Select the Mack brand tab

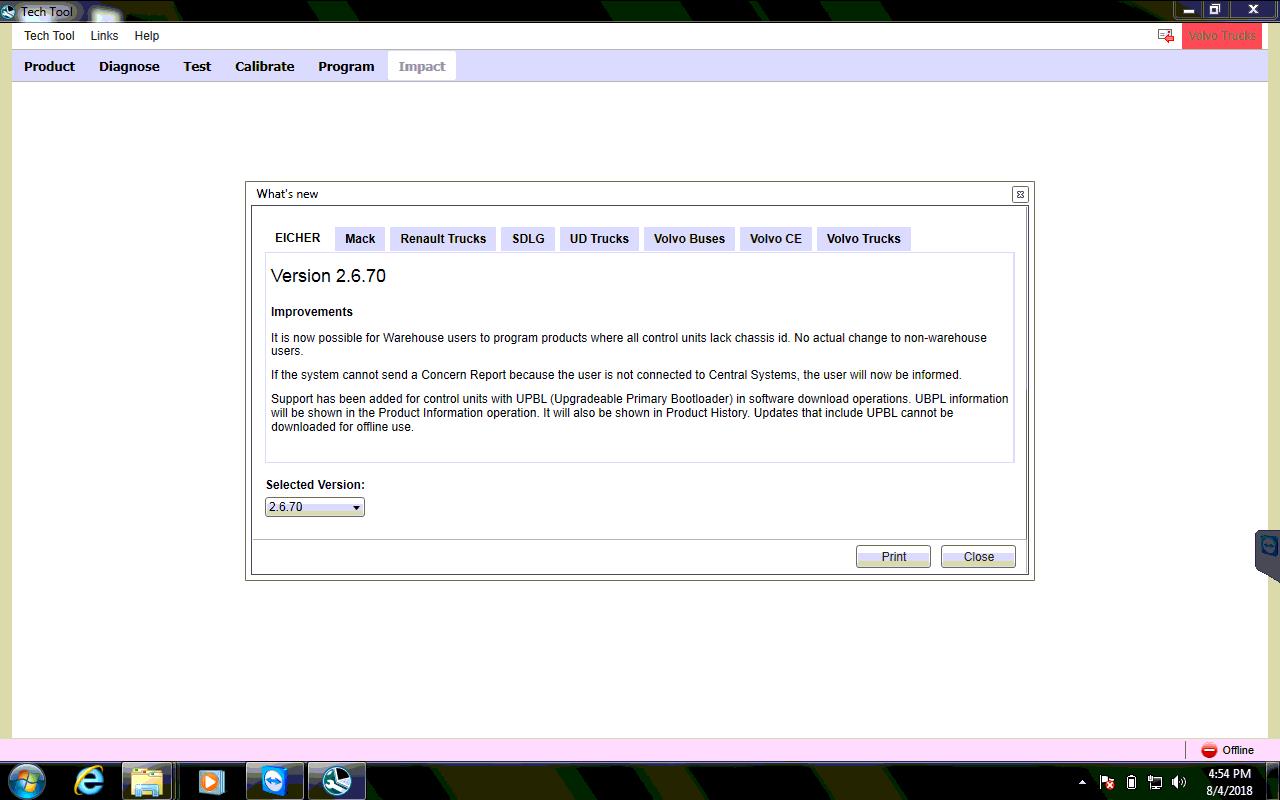360,239
